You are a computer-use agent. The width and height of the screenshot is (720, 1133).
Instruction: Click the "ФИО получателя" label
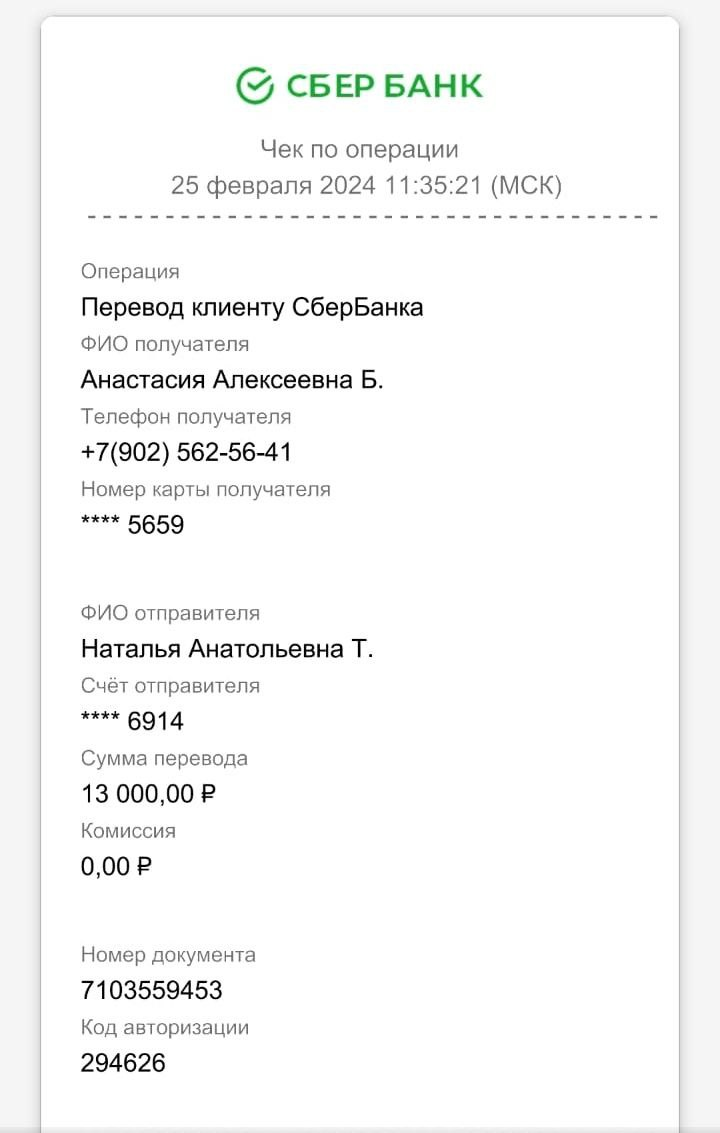pos(165,344)
